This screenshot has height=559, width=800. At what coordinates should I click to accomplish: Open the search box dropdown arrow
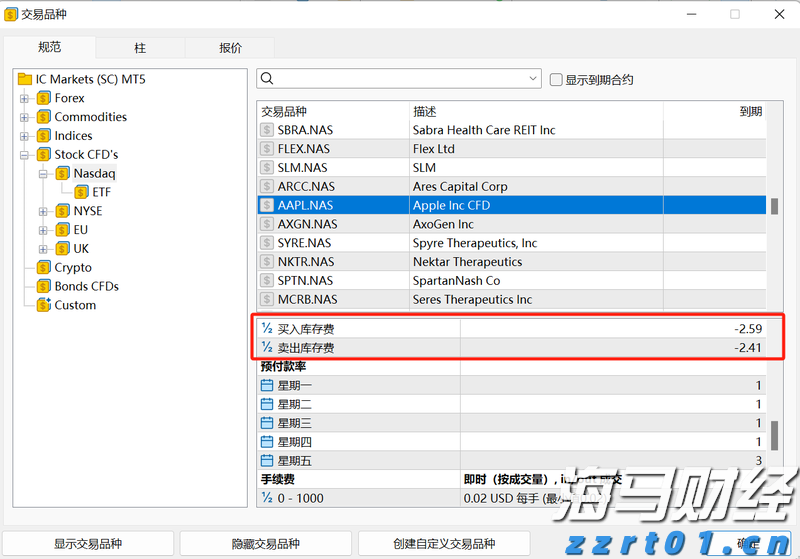point(533,79)
